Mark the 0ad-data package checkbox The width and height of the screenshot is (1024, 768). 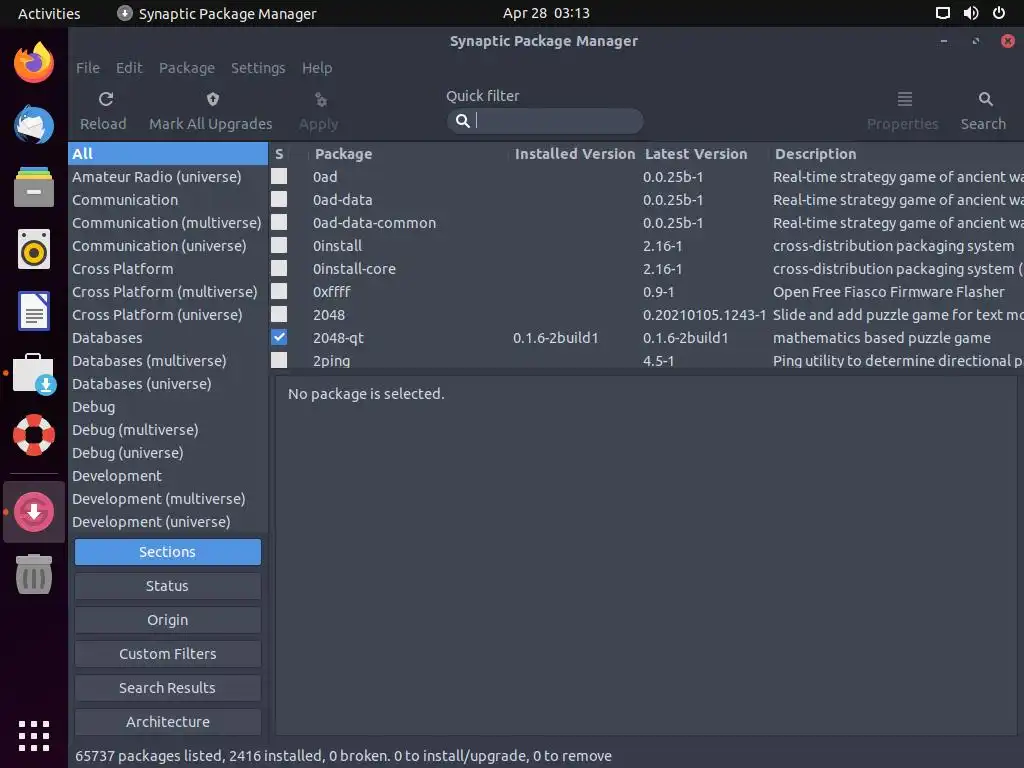click(279, 199)
